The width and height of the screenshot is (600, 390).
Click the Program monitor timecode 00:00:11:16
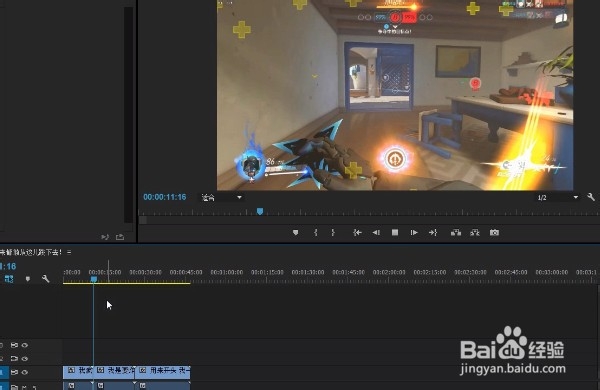click(165, 197)
